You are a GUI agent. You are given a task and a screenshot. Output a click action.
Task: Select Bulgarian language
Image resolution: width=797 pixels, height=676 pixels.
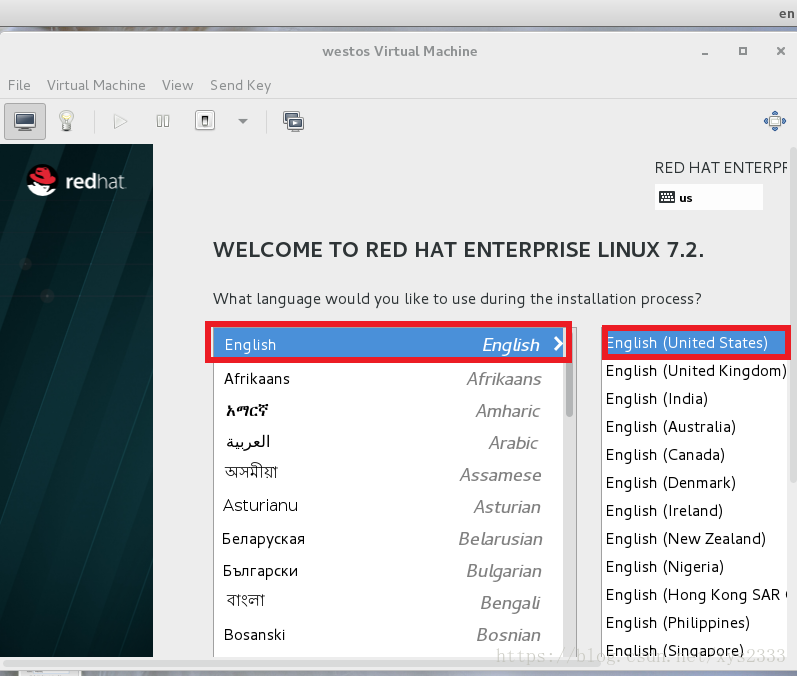[389, 570]
